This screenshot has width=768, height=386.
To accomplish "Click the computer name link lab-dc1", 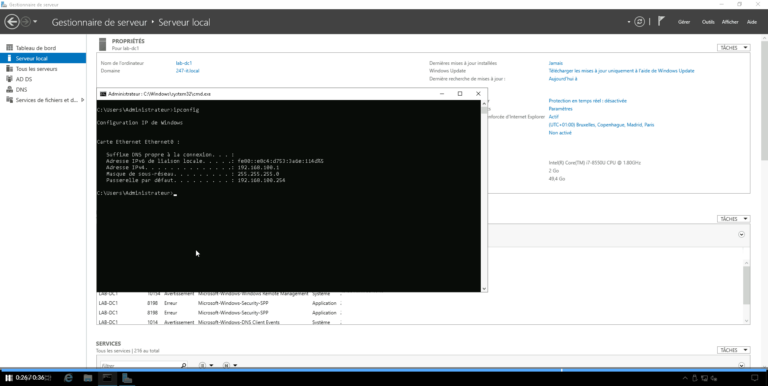I will [x=184, y=63].
